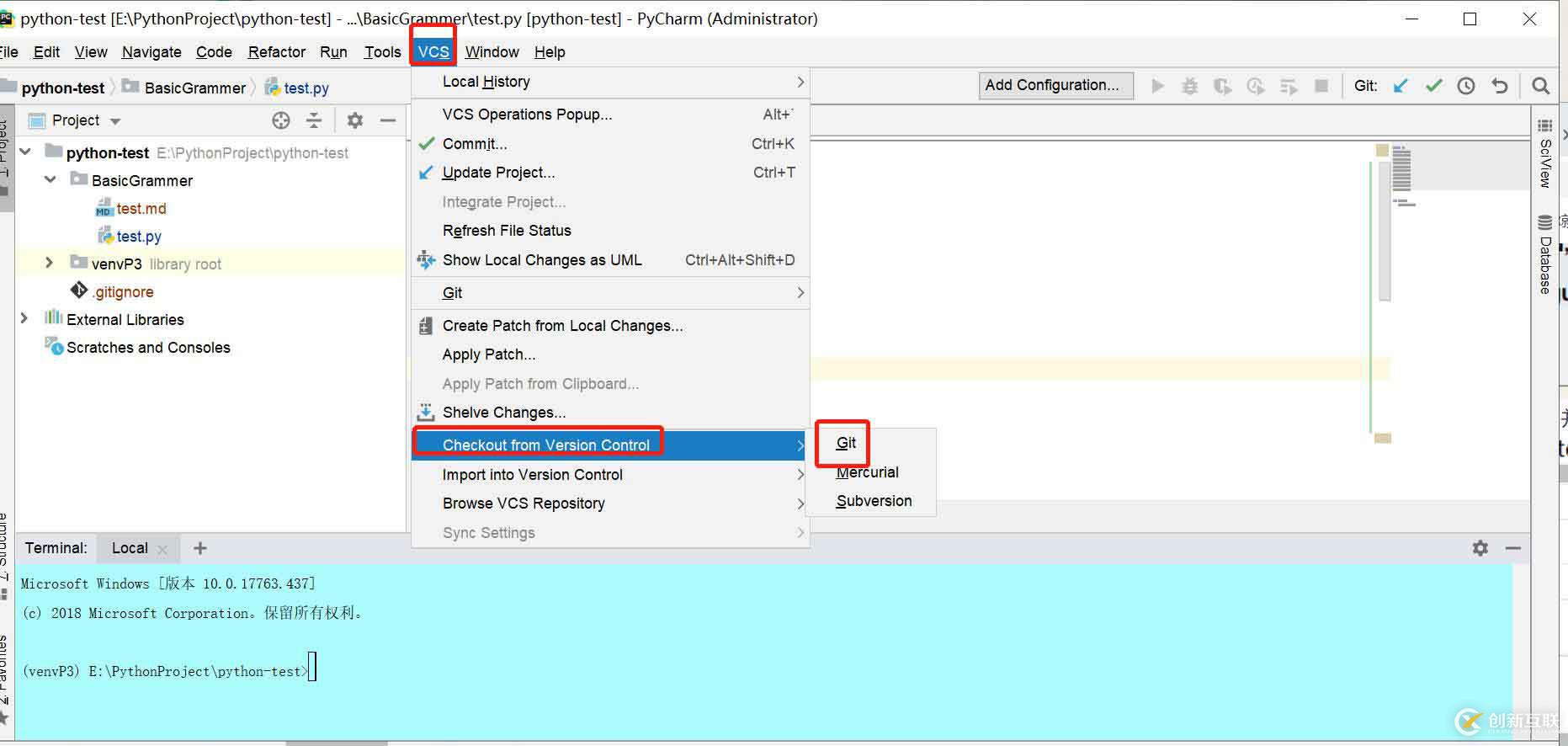Open the Tools menu
Viewport: 1568px width, 746px height.
tap(382, 52)
